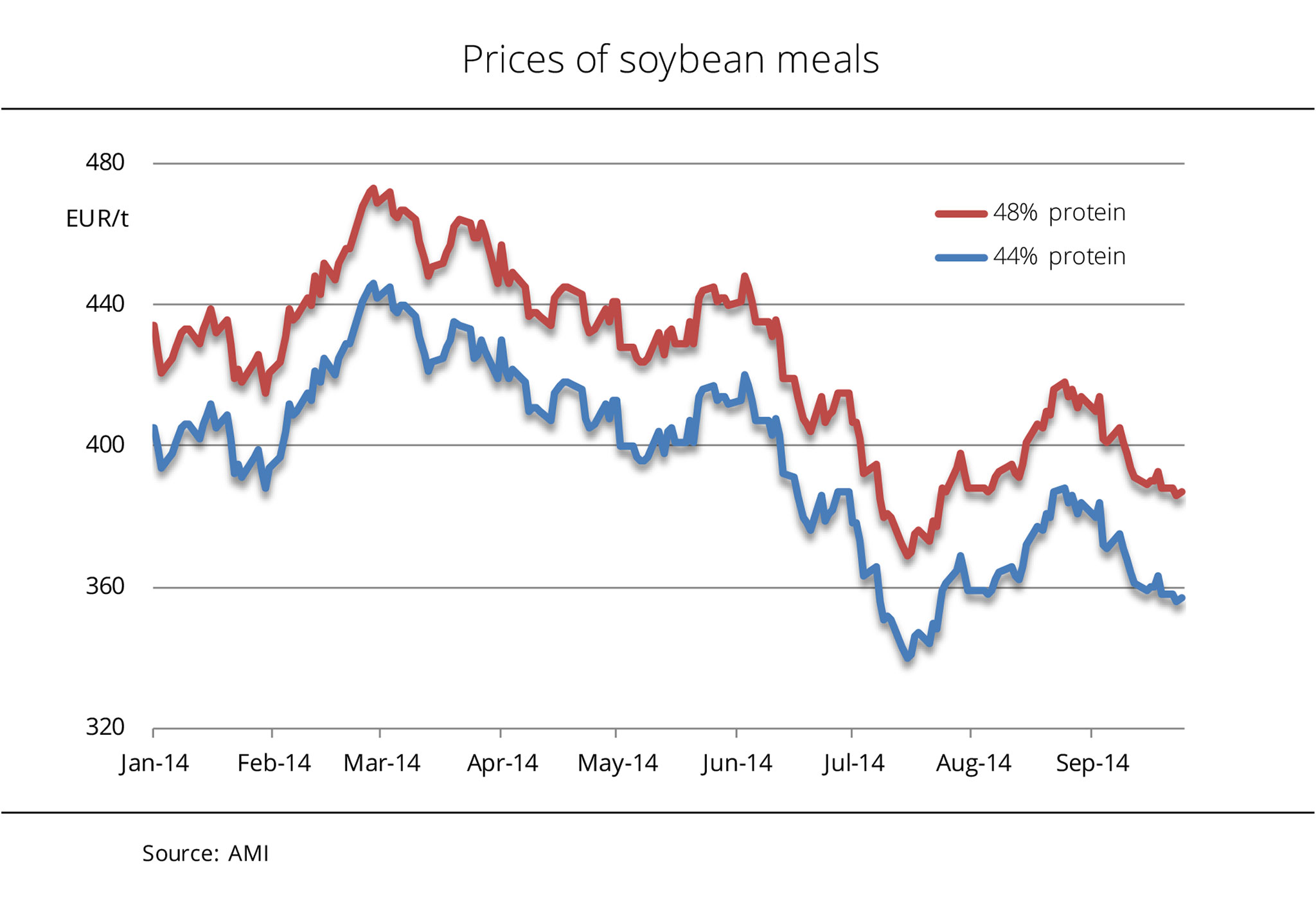Click the Aug-14 x-axis label
This screenshot has width=1316, height=900.
click(974, 763)
